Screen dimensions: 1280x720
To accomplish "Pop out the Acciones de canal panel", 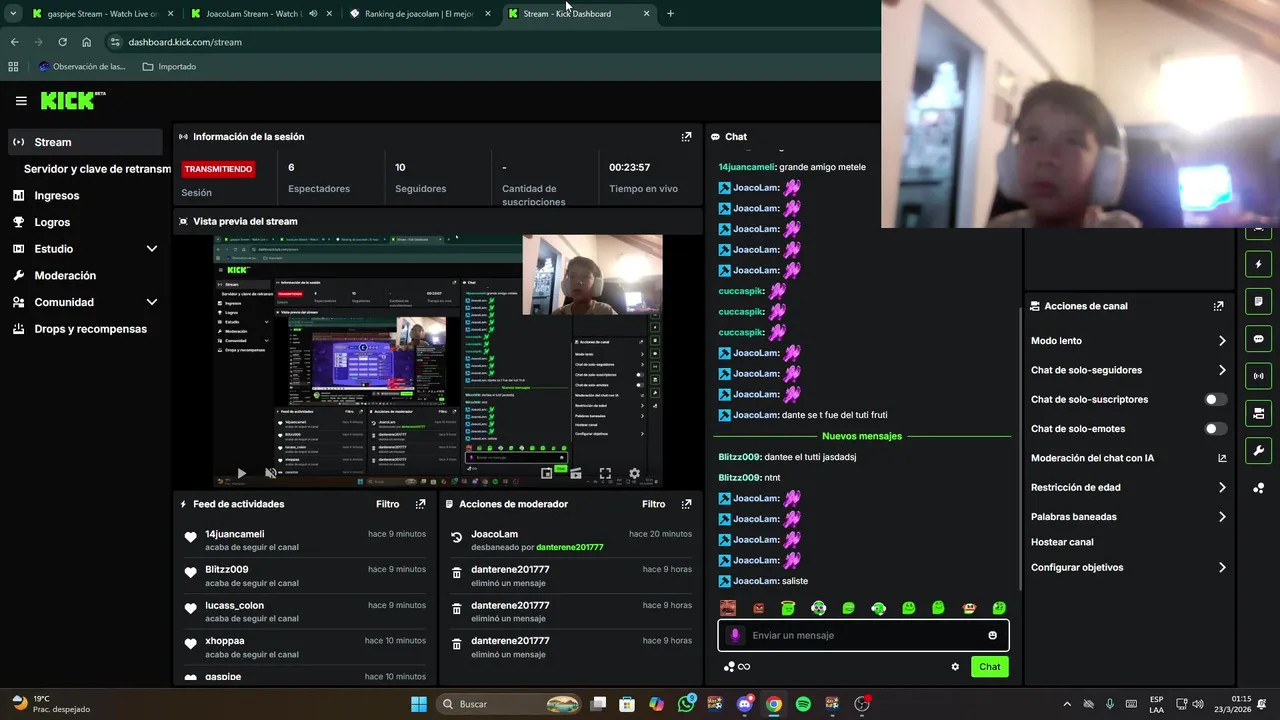I will point(1218,306).
